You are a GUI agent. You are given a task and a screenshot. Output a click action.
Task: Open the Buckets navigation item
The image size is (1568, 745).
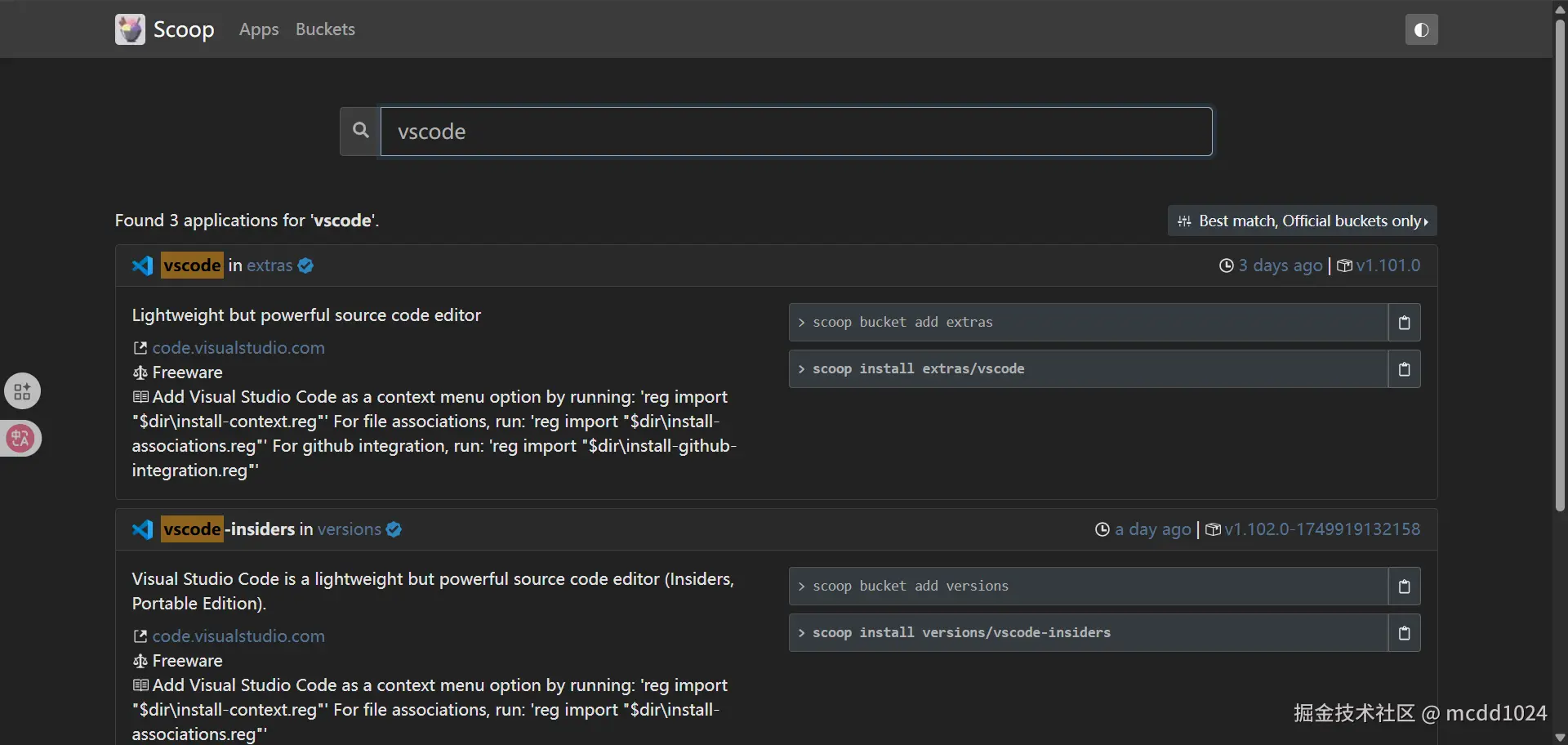[x=325, y=29]
